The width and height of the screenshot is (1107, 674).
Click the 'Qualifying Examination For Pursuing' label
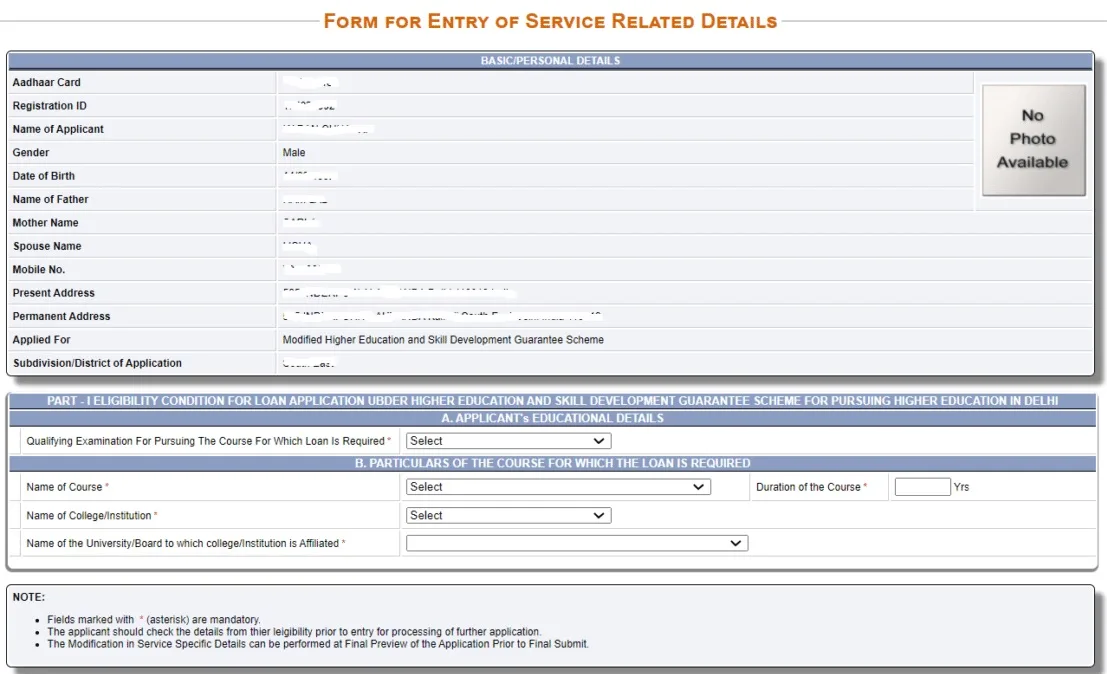pyautogui.click(x=205, y=441)
